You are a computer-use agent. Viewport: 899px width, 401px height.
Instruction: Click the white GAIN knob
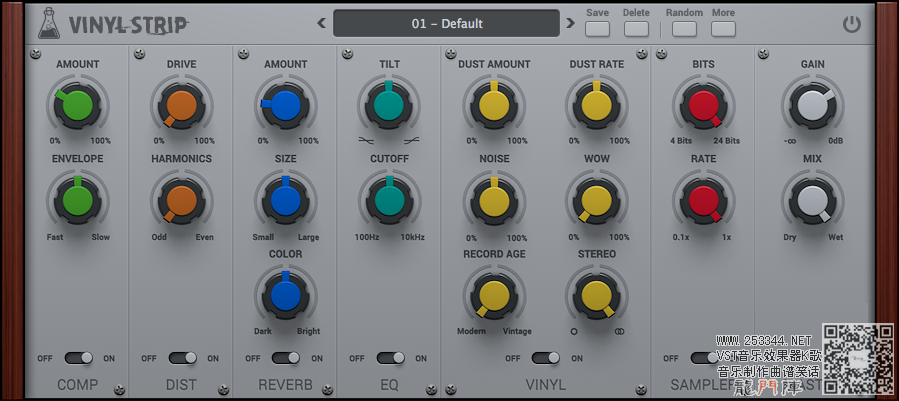click(812, 106)
